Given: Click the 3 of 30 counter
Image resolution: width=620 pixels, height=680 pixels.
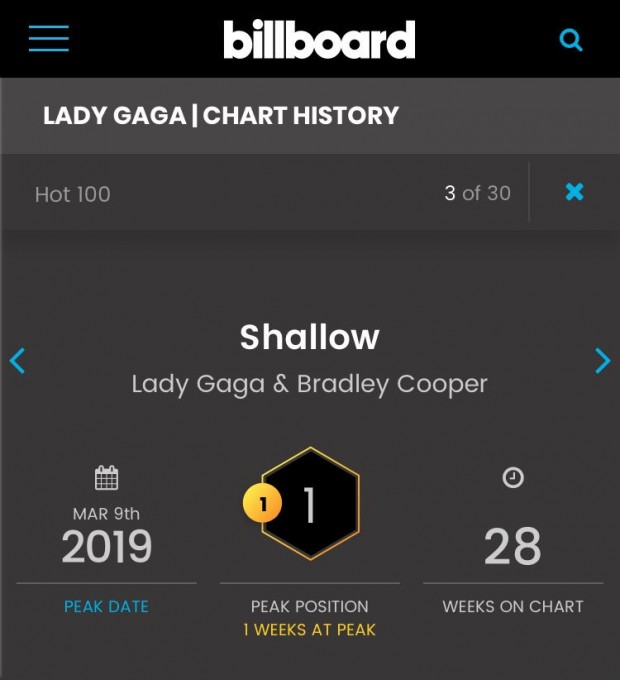Looking at the screenshot, I should click(x=477, y=193).
